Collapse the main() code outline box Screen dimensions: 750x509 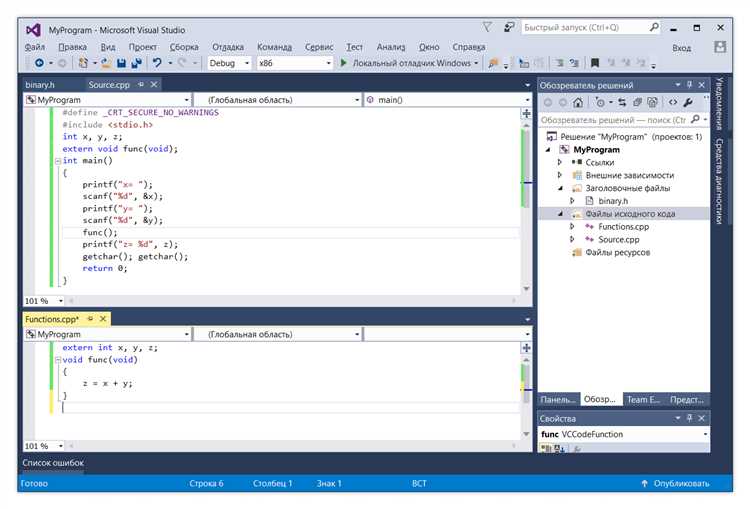point(57,161)
